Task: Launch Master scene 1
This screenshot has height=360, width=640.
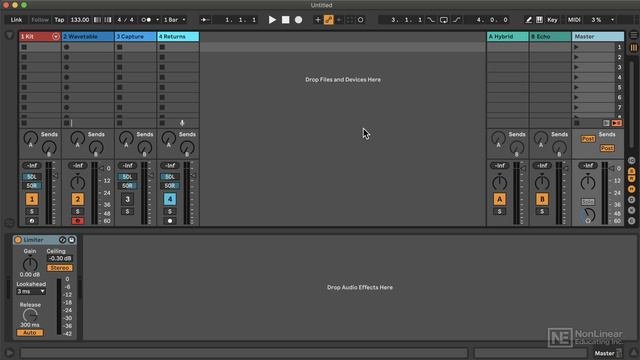Action: click(x=576, y=47)
